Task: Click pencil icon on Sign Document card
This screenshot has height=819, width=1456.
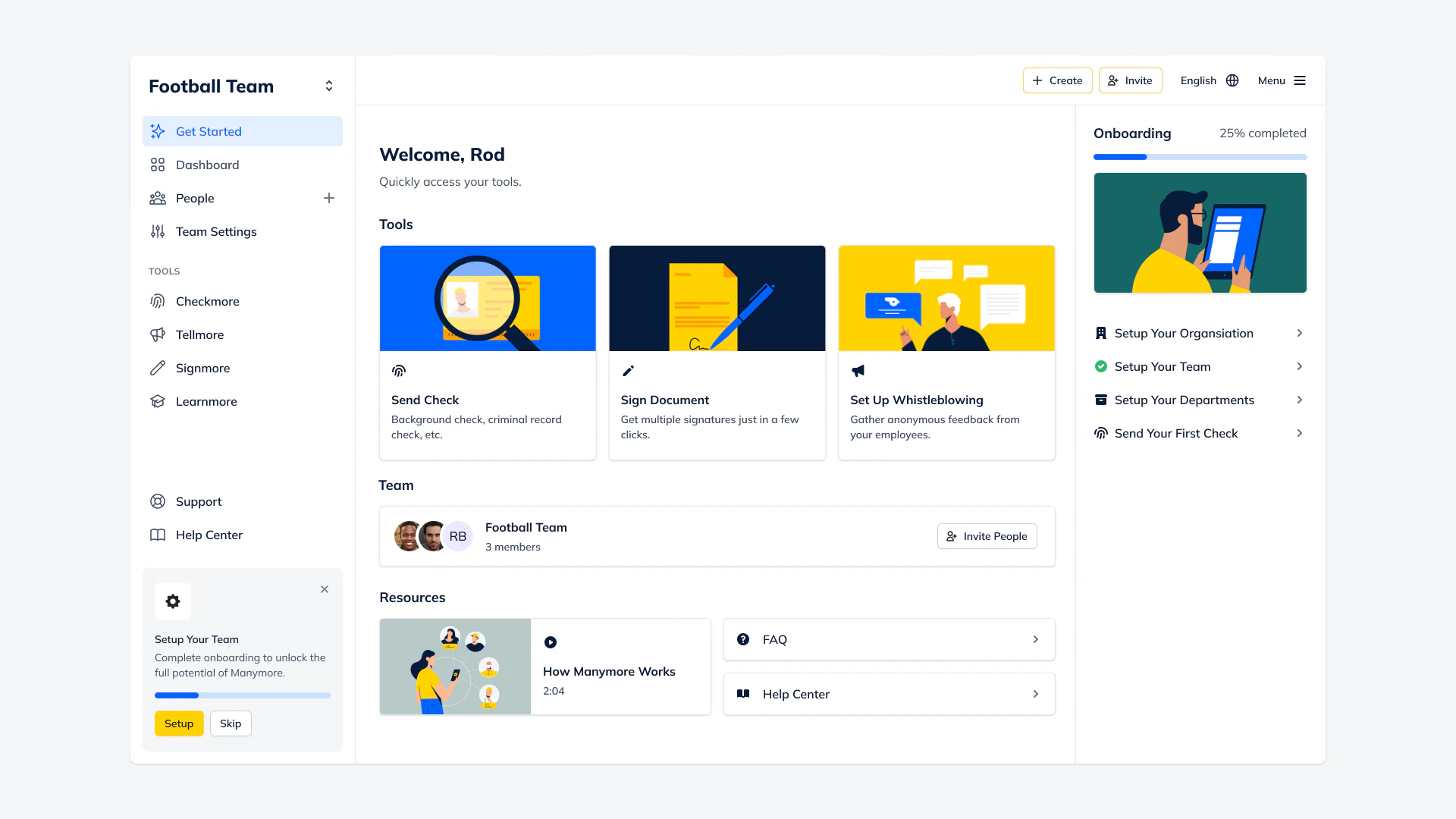Action: [x=628, y=371]
